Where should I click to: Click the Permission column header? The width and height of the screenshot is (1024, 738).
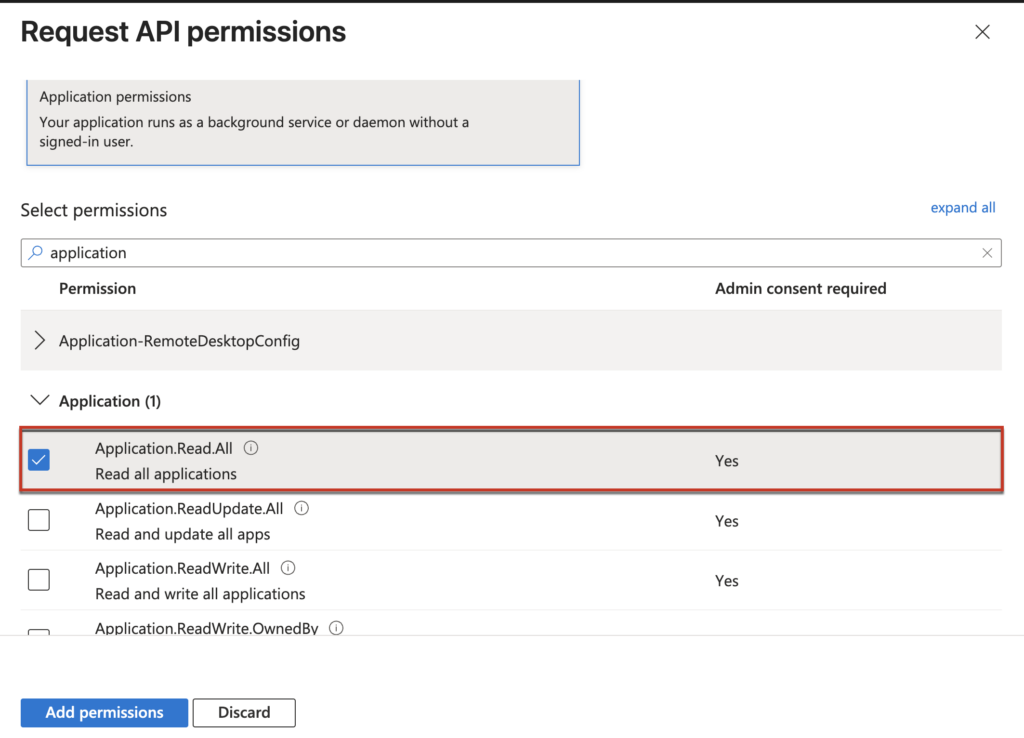click(97, 288)
